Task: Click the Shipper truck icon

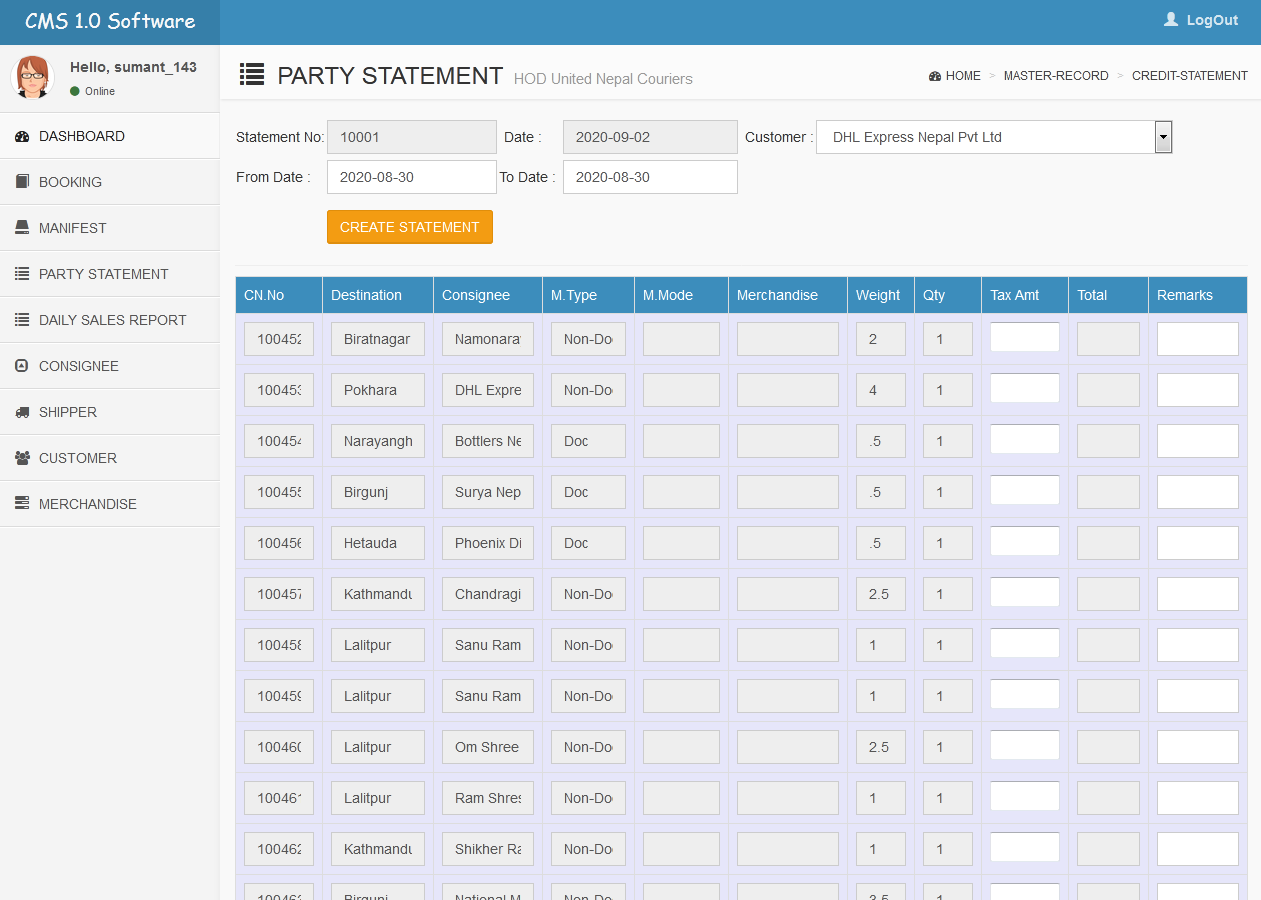Action: tap(22, 412)
